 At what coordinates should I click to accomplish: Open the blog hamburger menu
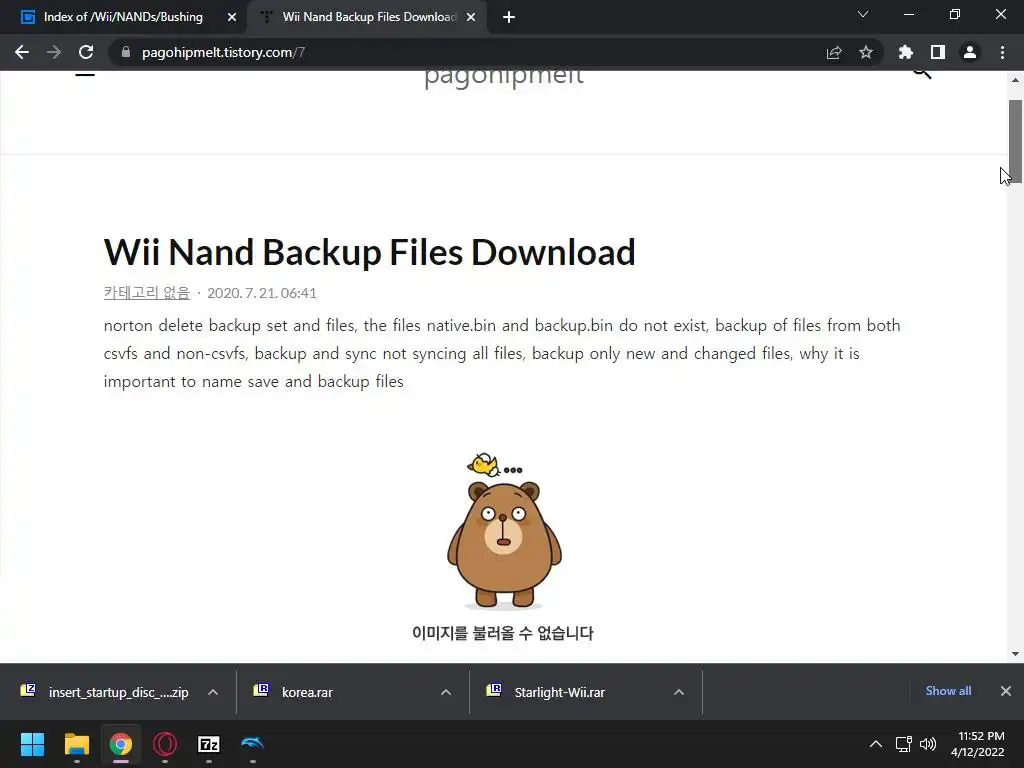pyautogui.click(x=85, y=74)
